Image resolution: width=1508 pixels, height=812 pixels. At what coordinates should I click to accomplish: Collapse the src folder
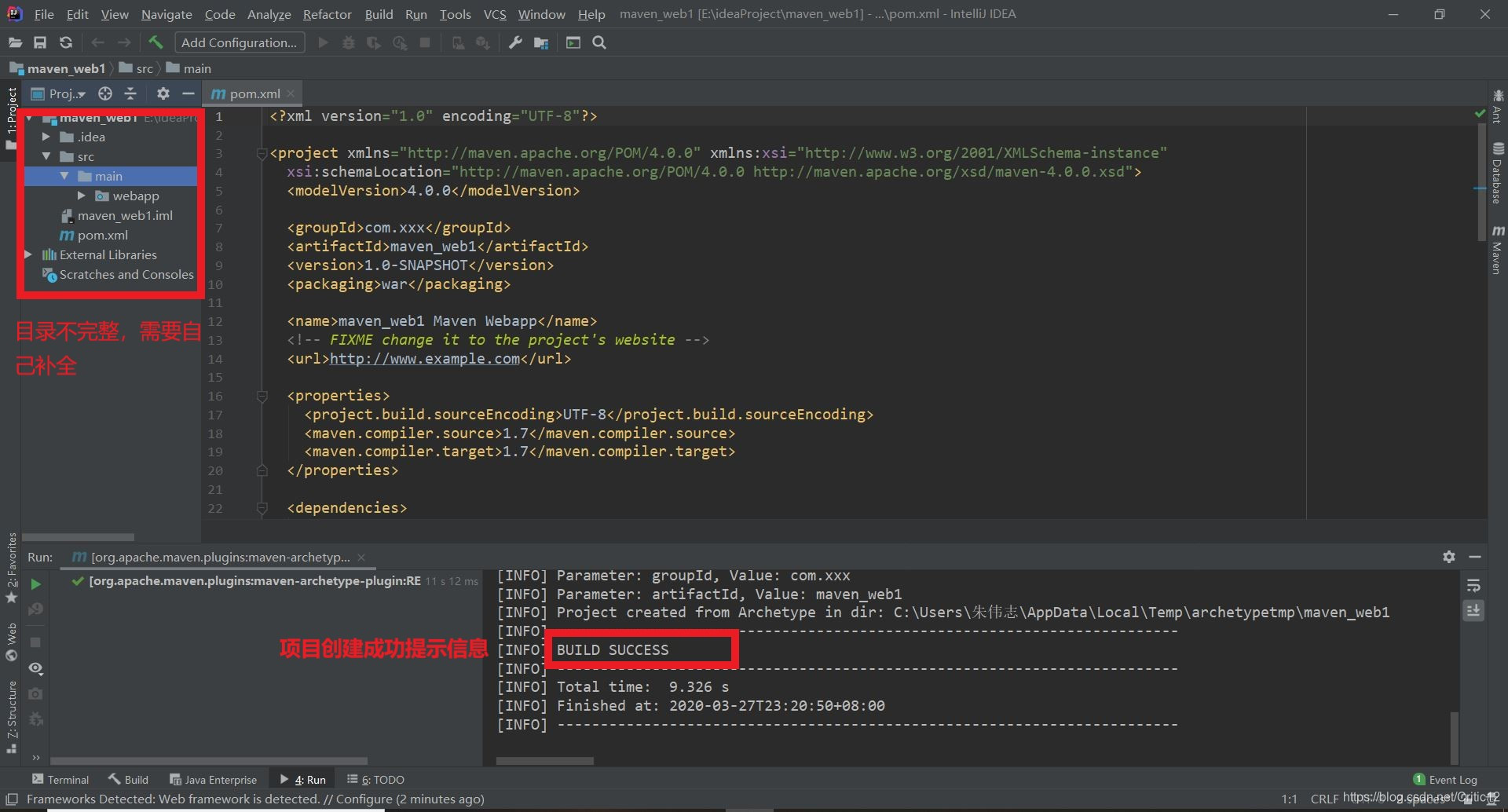tap(46, 156)
